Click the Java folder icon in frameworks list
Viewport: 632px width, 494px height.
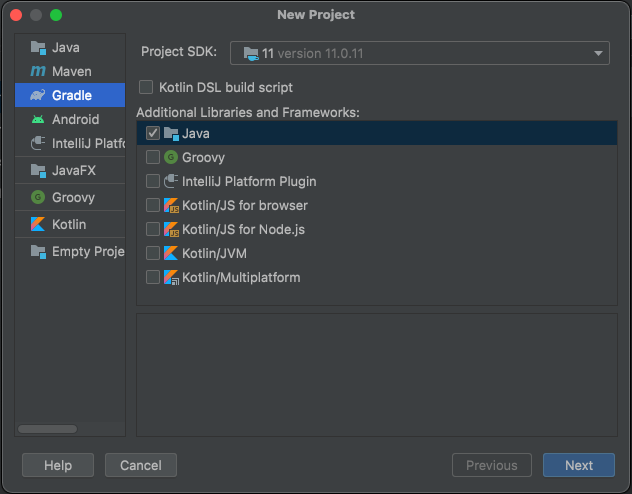(x=171, y=133)
